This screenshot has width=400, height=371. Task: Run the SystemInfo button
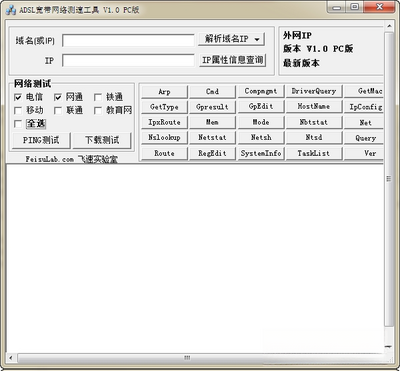pyautogui.click(x=261, y=153)
